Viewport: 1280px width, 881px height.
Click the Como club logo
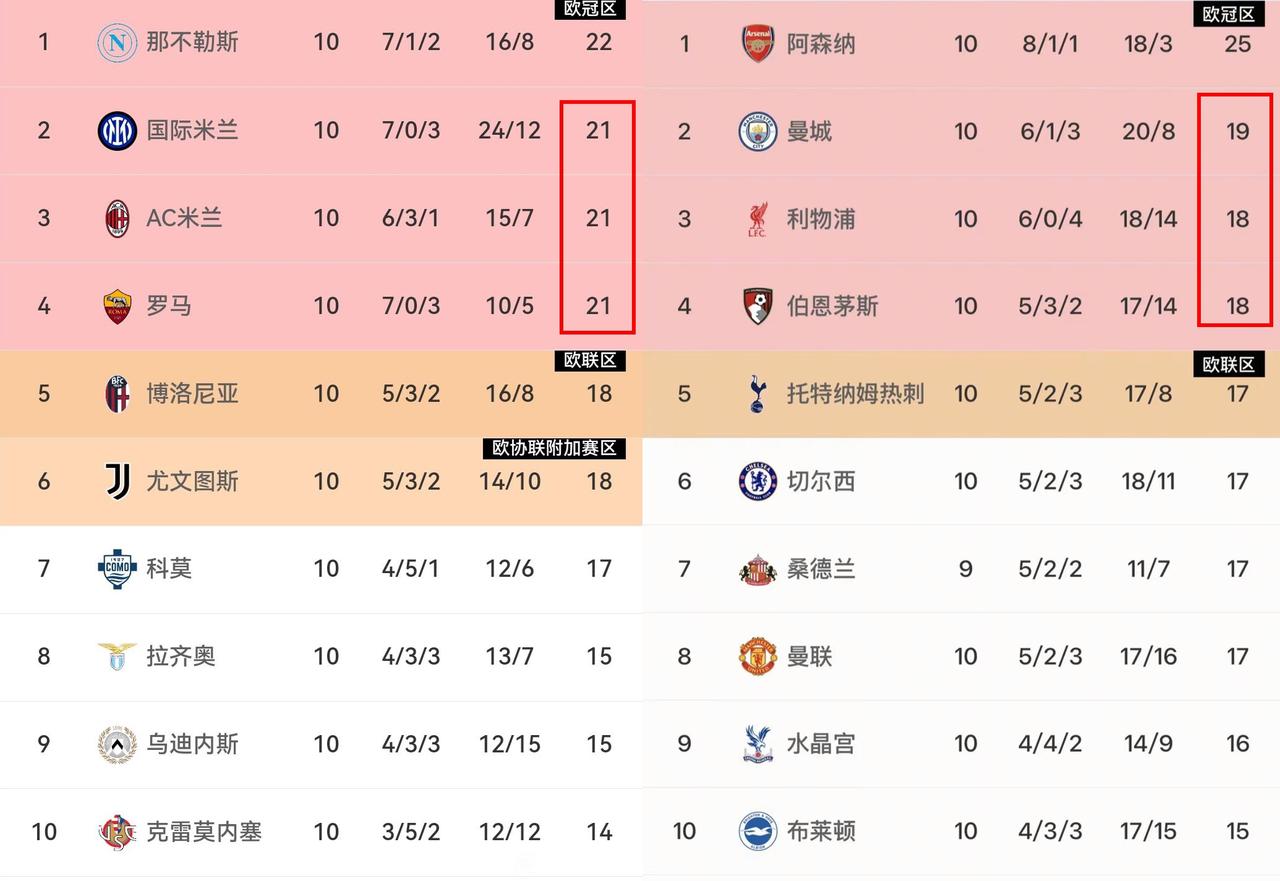tap(117, 569)
